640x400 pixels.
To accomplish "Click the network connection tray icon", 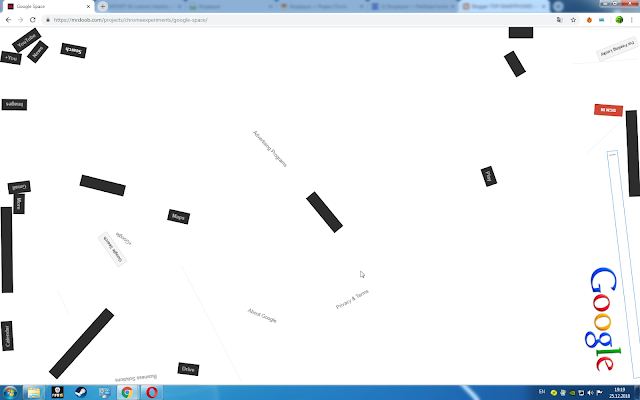I will (581, 393).
